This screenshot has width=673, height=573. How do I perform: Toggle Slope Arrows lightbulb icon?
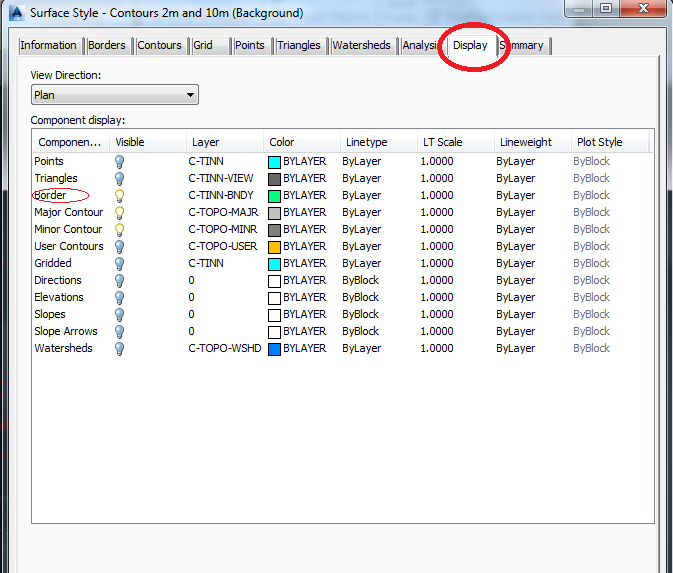[x=120, y=331]
